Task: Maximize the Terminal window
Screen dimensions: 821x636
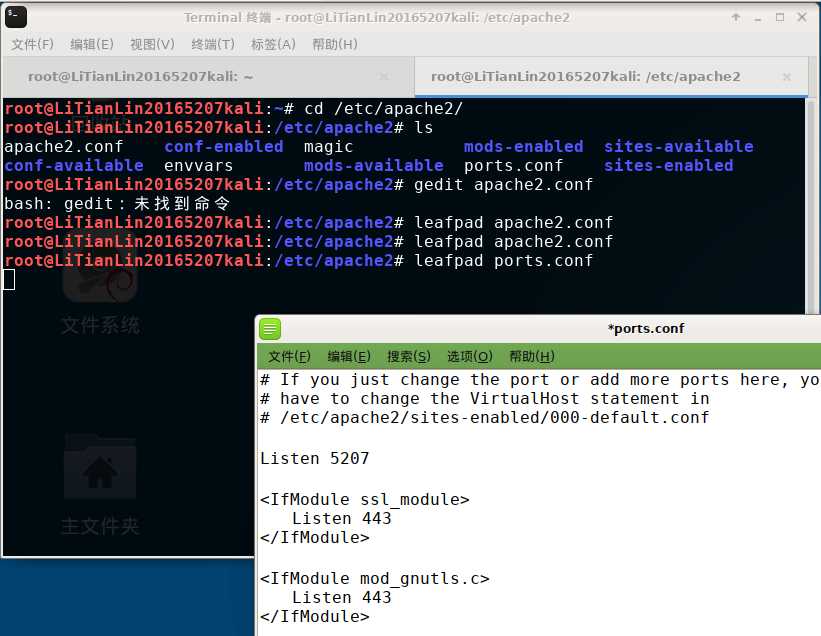Action: click(x=780, y=17)
